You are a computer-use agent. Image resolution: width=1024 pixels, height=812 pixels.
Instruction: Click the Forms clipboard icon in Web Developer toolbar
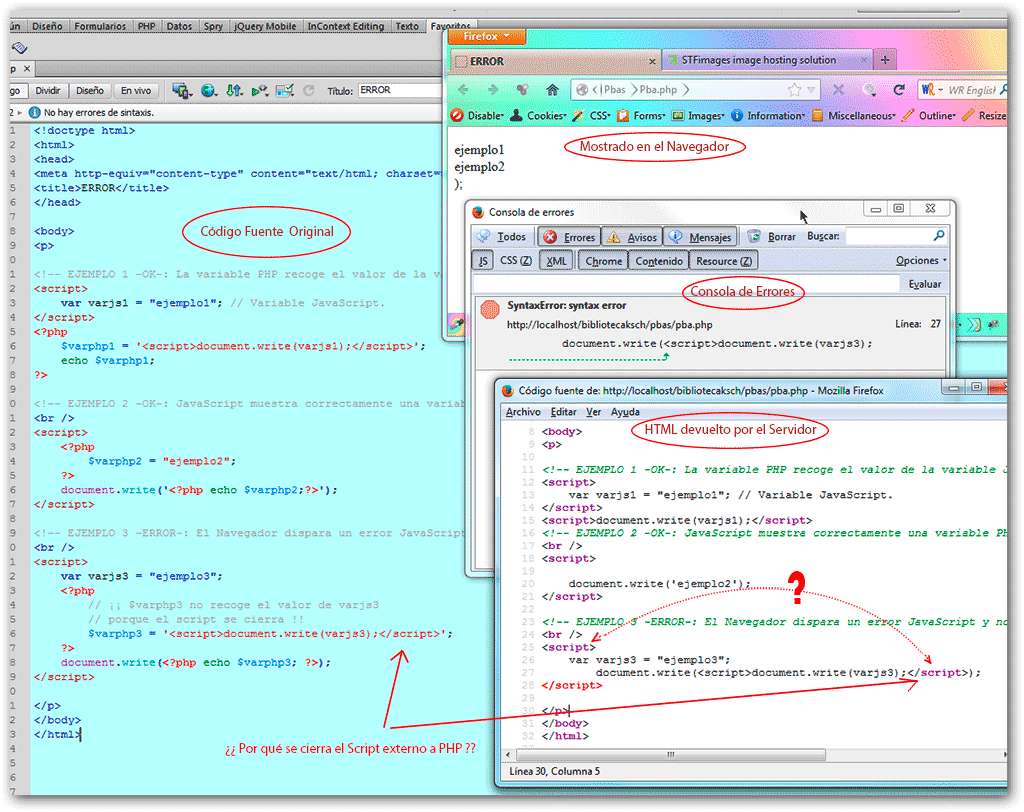(623, 116)
